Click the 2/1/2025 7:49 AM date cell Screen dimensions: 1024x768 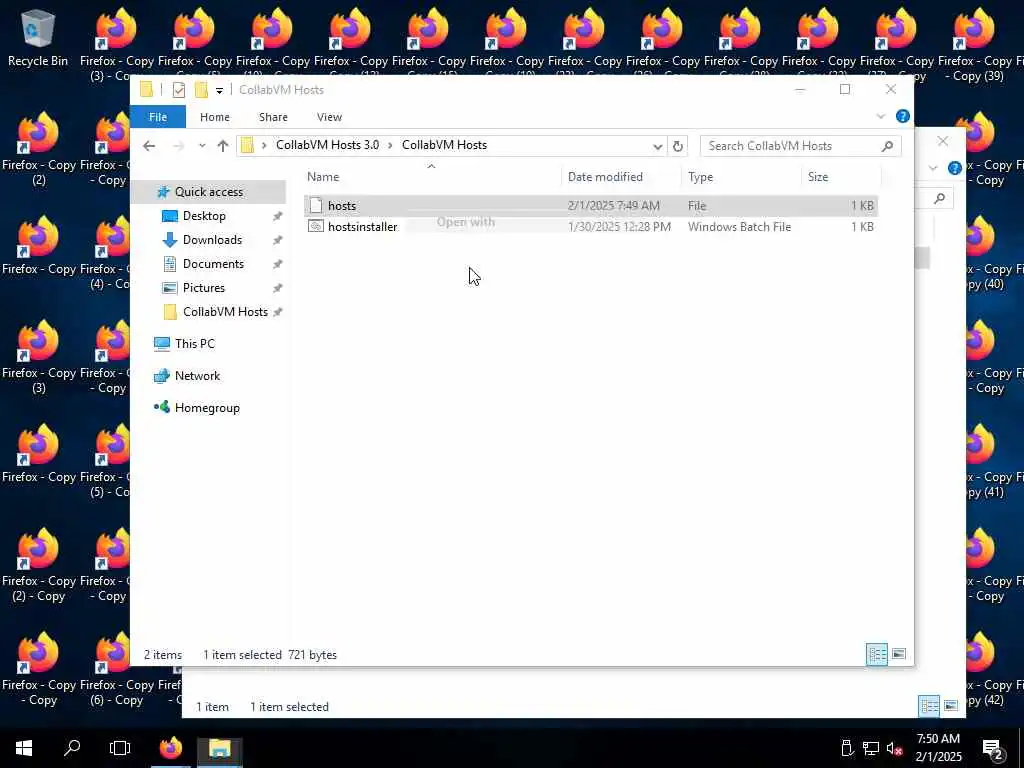click(x=613, y=206)
